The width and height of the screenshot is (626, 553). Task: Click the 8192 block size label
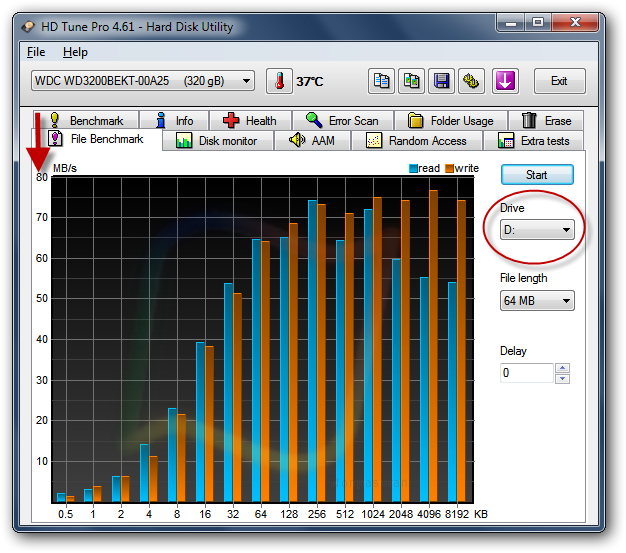[457, 514]
